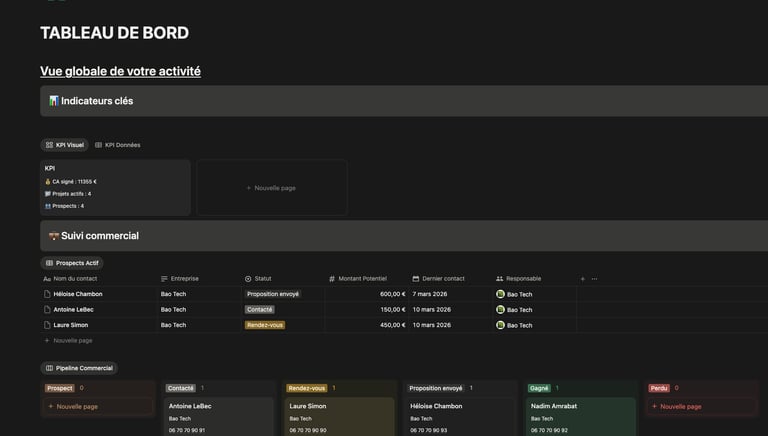Click the Indicateurs clés chart icon
This screenshot has width=768, height=436.
coord(54,101)
